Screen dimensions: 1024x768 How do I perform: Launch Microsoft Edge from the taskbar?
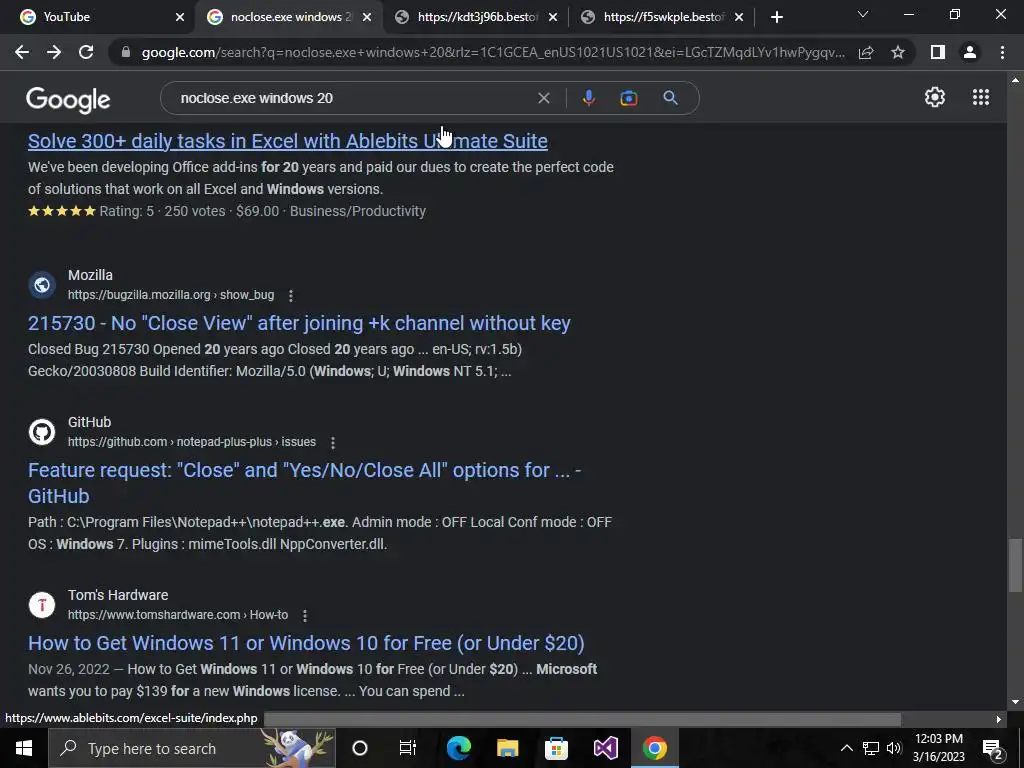click(458, 748)
